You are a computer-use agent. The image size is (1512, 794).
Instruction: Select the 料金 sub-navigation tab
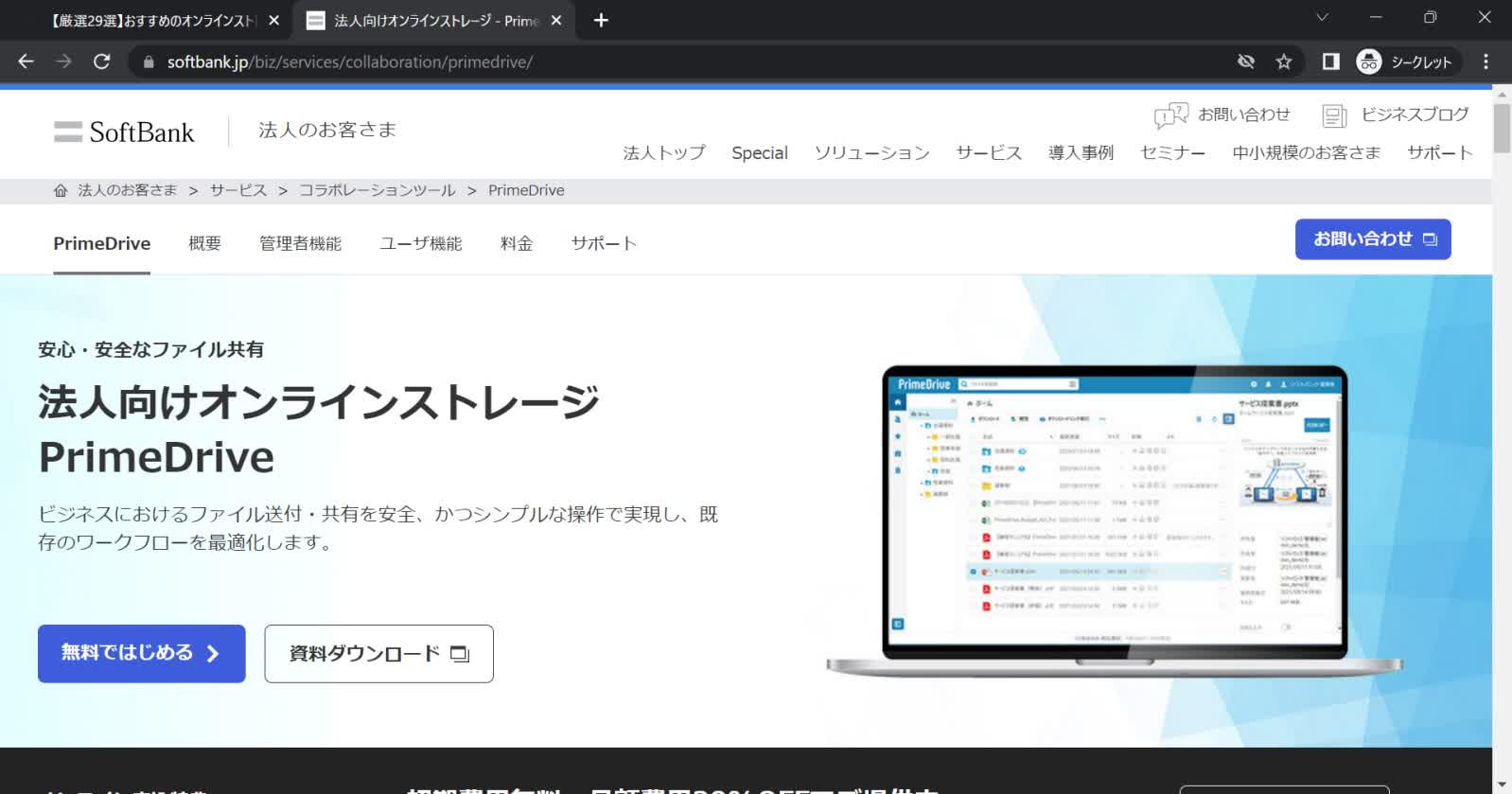[517, 243]
